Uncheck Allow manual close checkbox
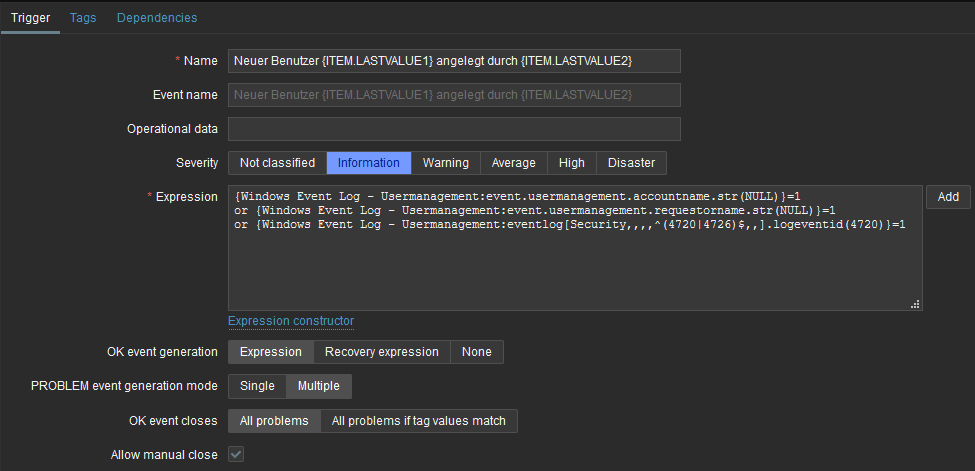This screenshot has height=471, width=975. click(x=236, y=455)
